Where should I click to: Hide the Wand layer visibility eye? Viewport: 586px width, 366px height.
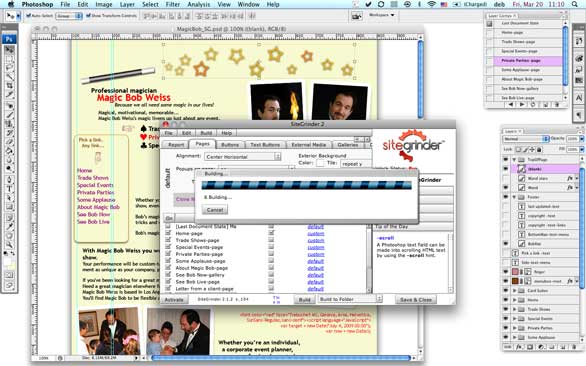coord(506,187)
